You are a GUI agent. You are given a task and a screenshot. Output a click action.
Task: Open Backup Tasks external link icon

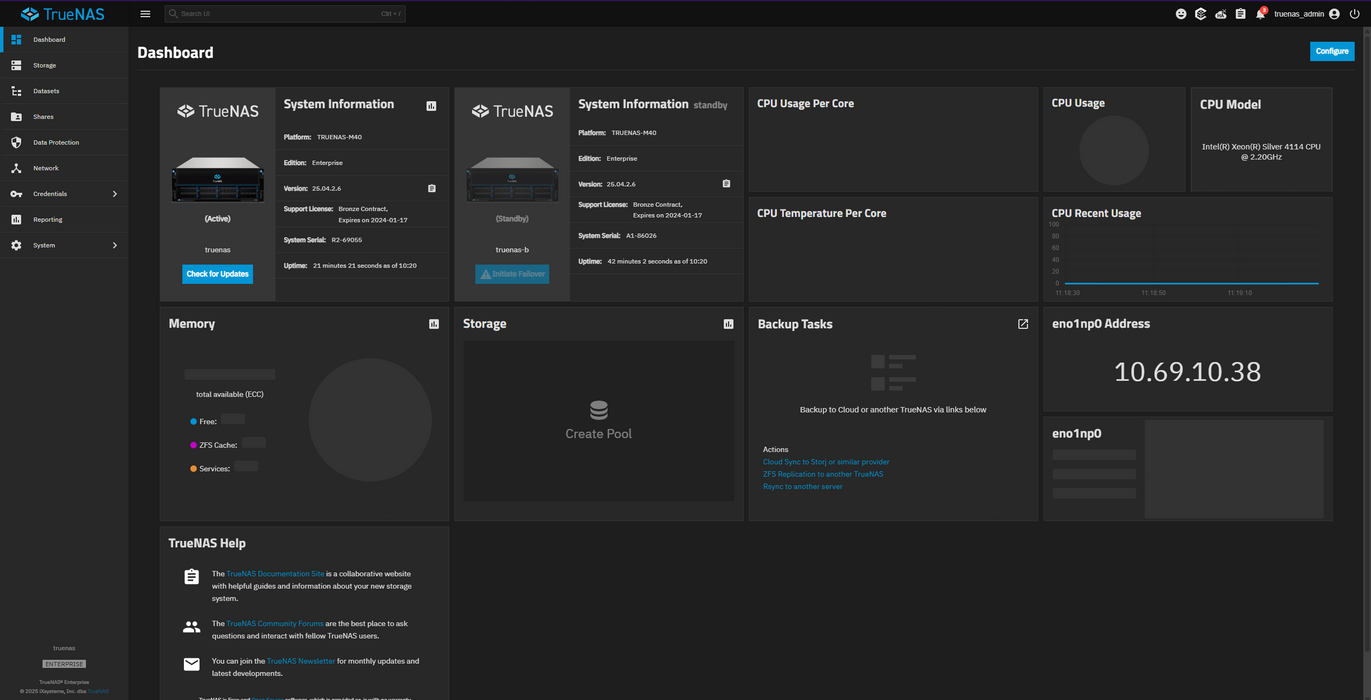[x=1023, y=324]
